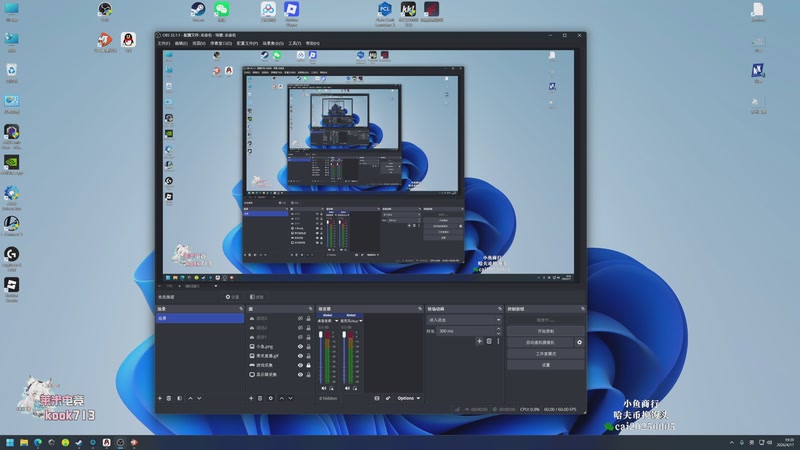Adjust microphone volume slider
Image resolution: width=800 pixels, height=450 pixels.
tap(344, 358)
